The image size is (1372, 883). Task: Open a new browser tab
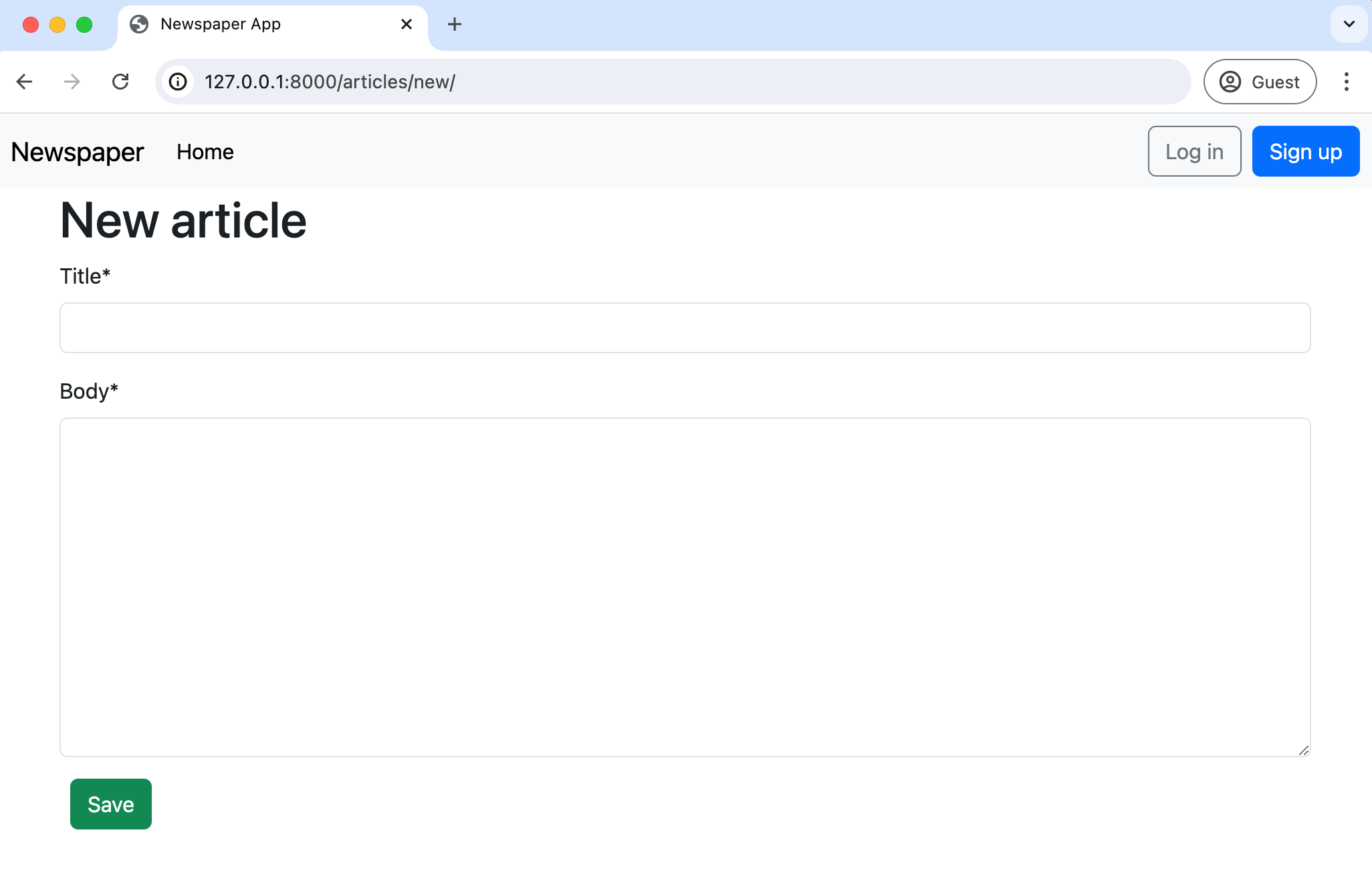point(455,25)
